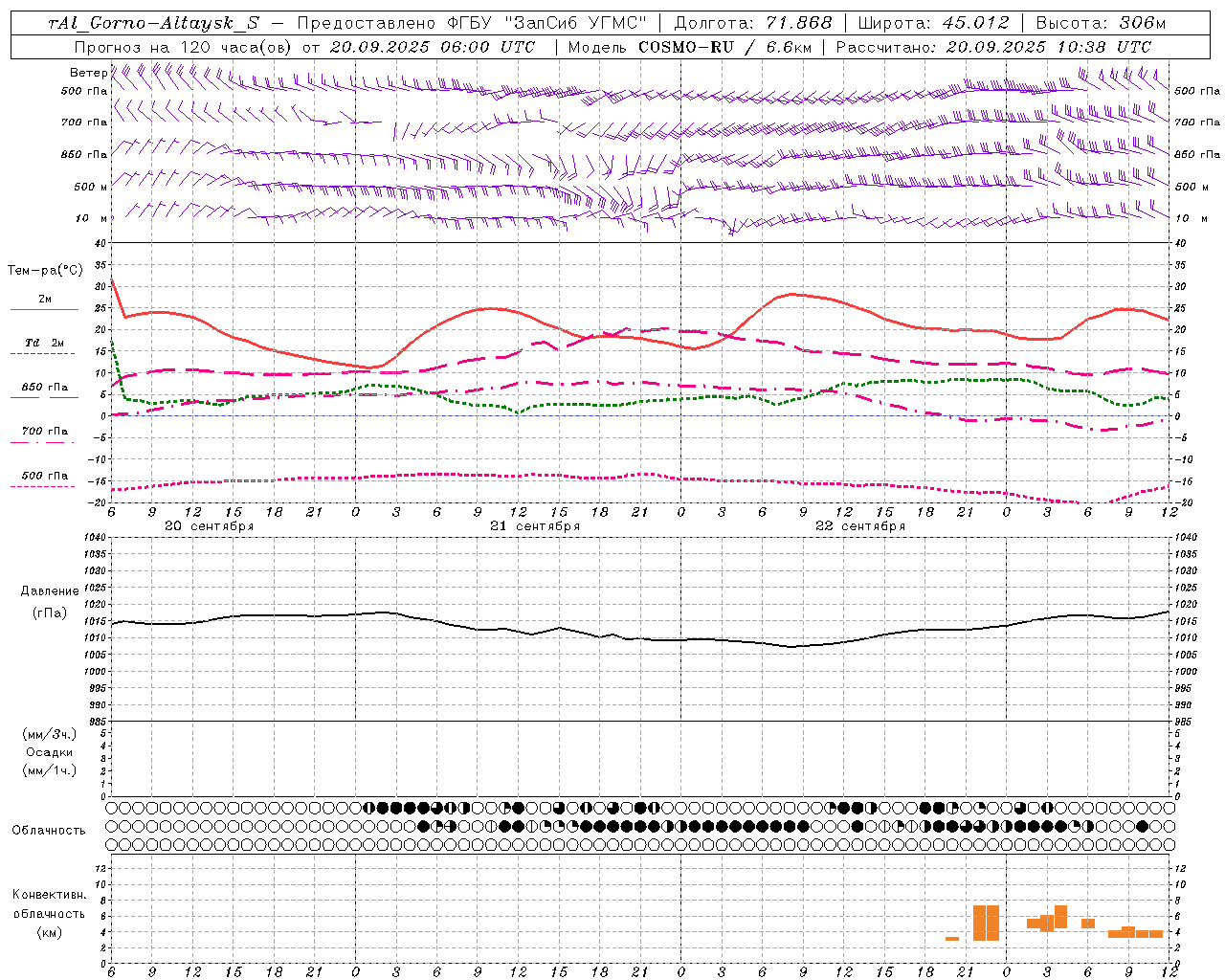
Task: Select the forecast start 20.09.2025 06:00 UTC
Action: [433, 47]
